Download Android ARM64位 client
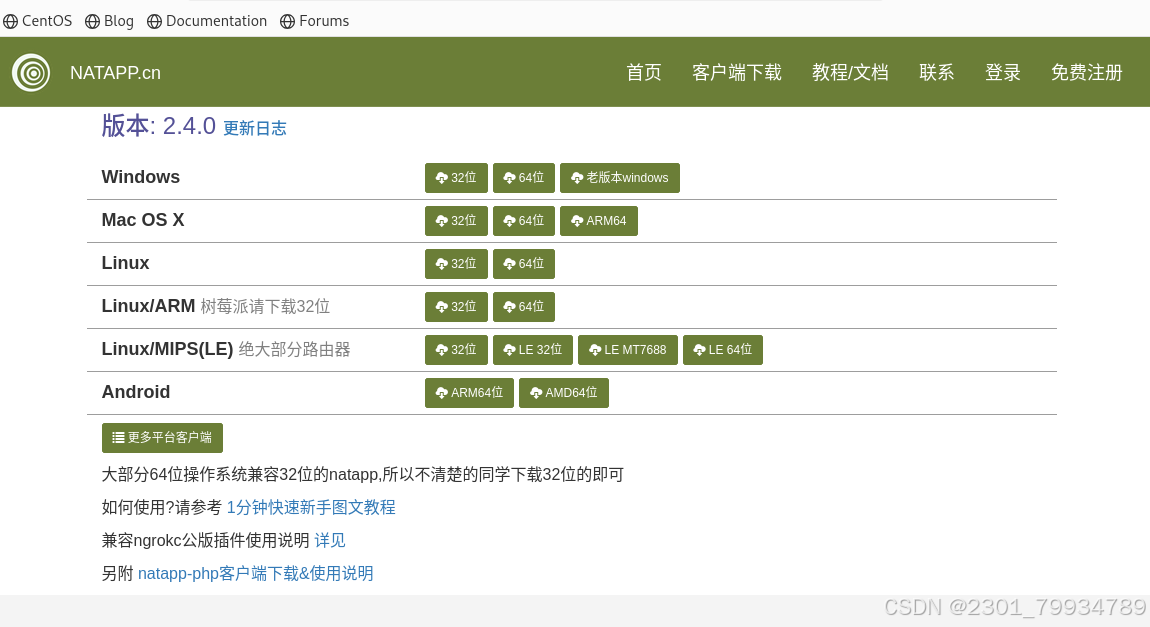This screenshot has height=627, width=1150. [469, 393]
